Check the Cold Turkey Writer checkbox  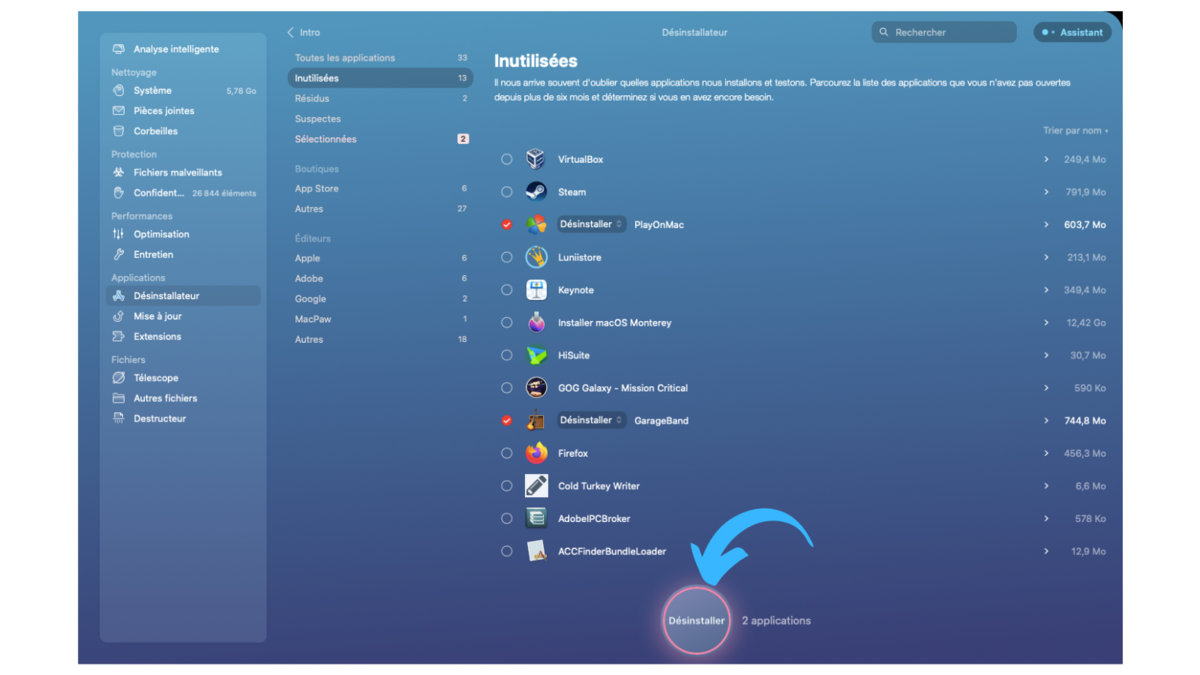[507, 486]
